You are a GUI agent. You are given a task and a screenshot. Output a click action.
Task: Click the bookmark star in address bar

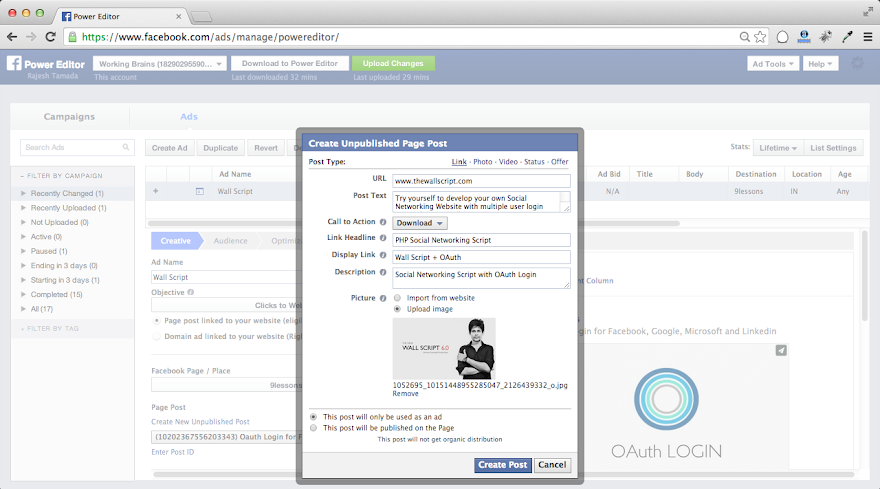(x=760, y=37)
